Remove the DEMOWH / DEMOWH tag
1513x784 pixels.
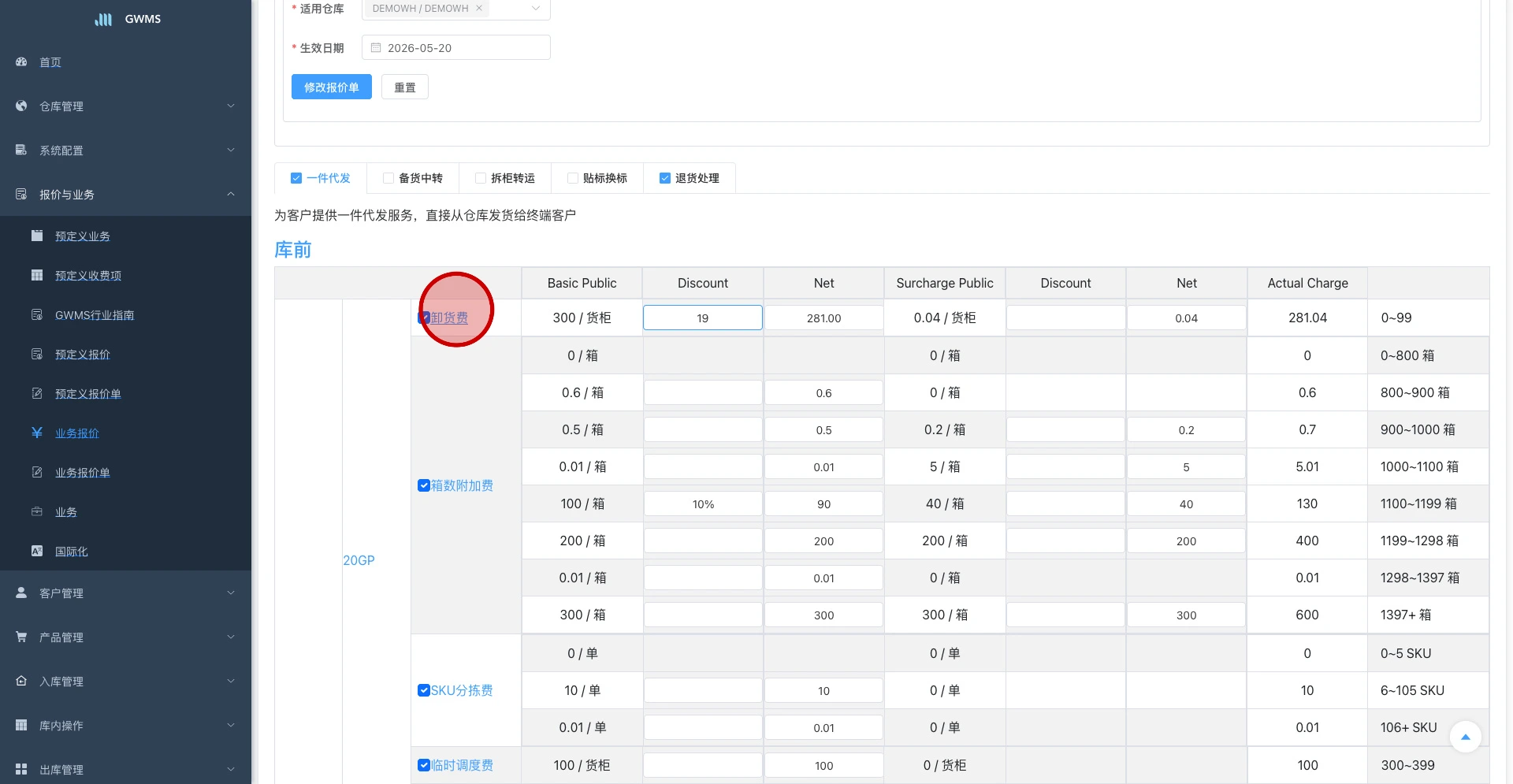(x=479, y=9)
